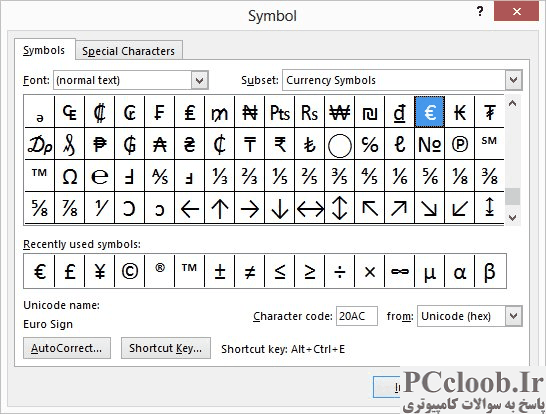Click the Shortcut Key... button
The image size is (546, 414).
pyautogui.click(x=166, y=348)
